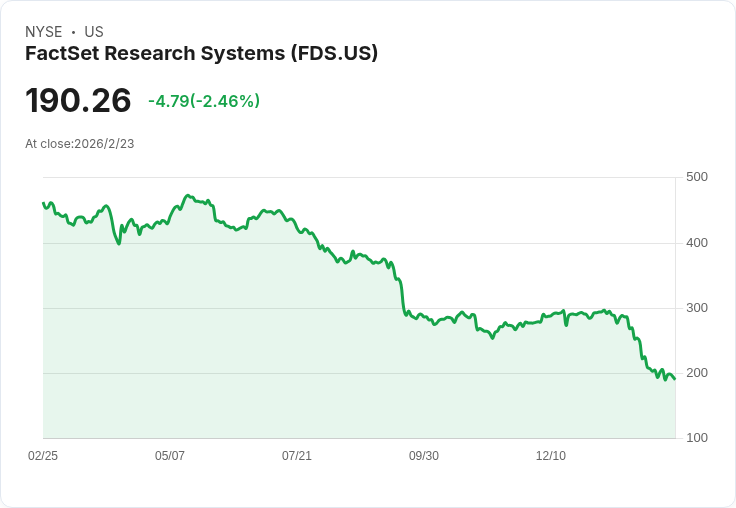Click the At close:2026/2/23 timestamp

(x=80, y=144)
